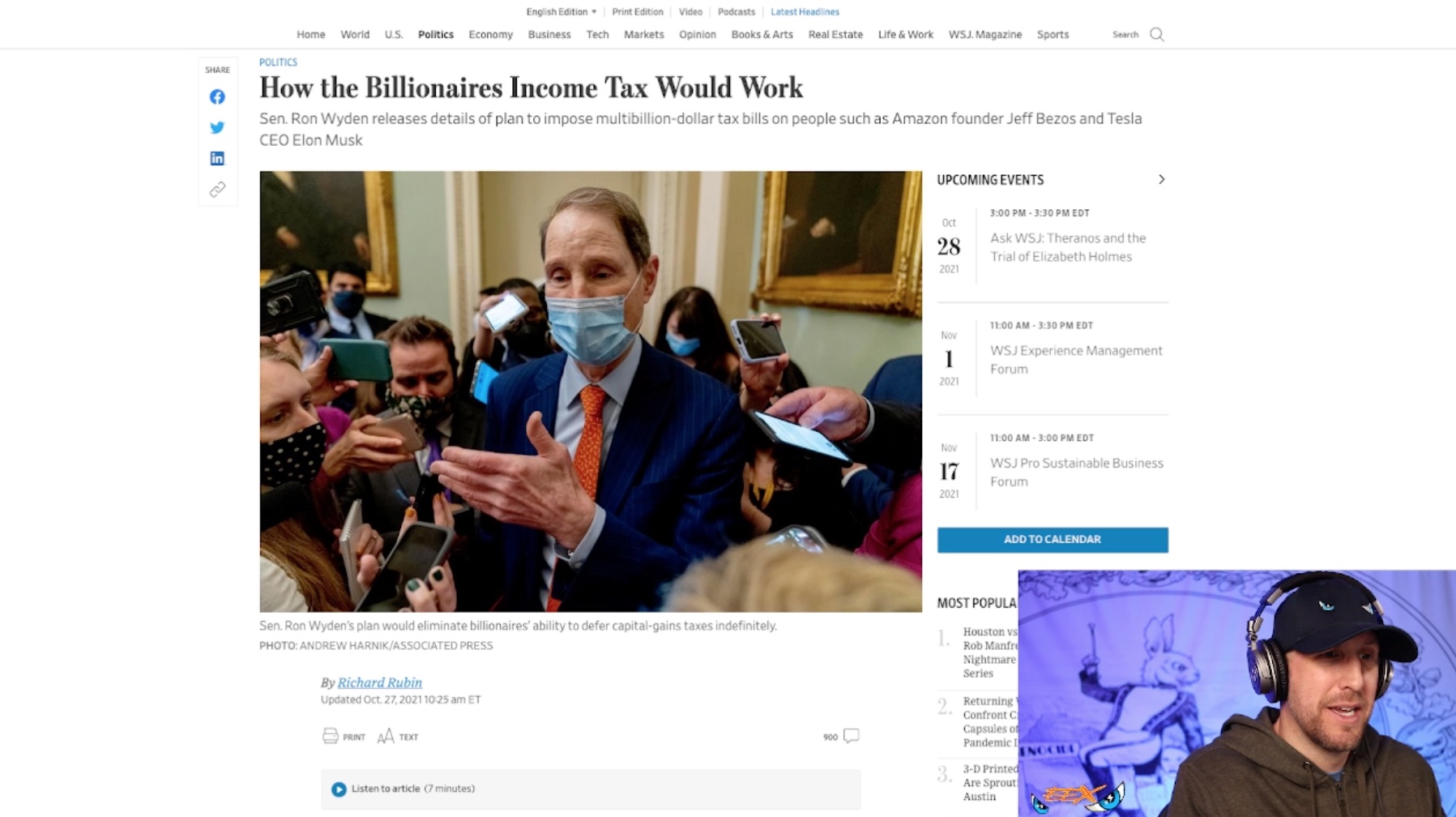This screenshot has width=1456, height=817.
Task: Go to the Markets section
Action: click(643, 34)
